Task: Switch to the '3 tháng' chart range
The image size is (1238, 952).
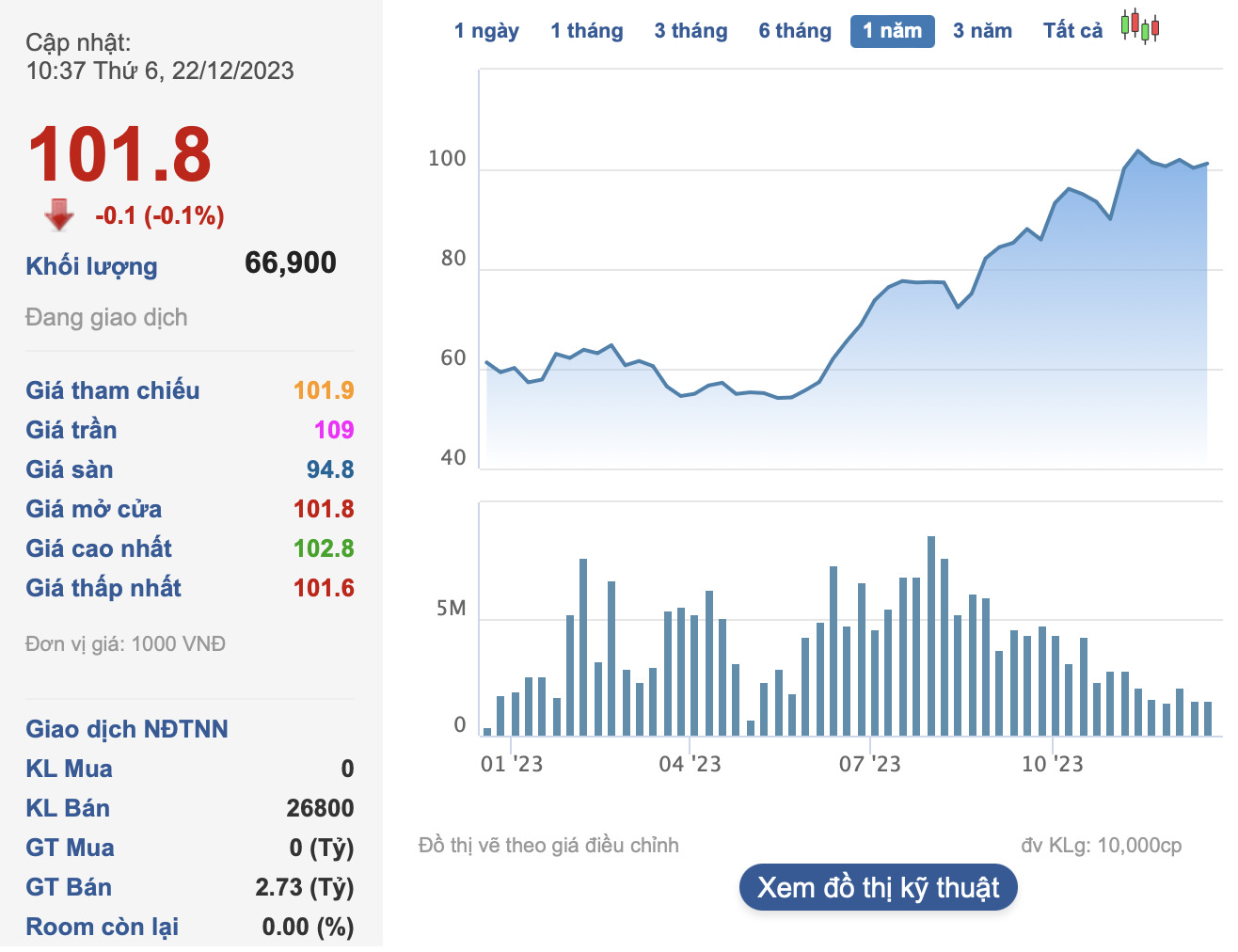Action: (x=690, y=31)
